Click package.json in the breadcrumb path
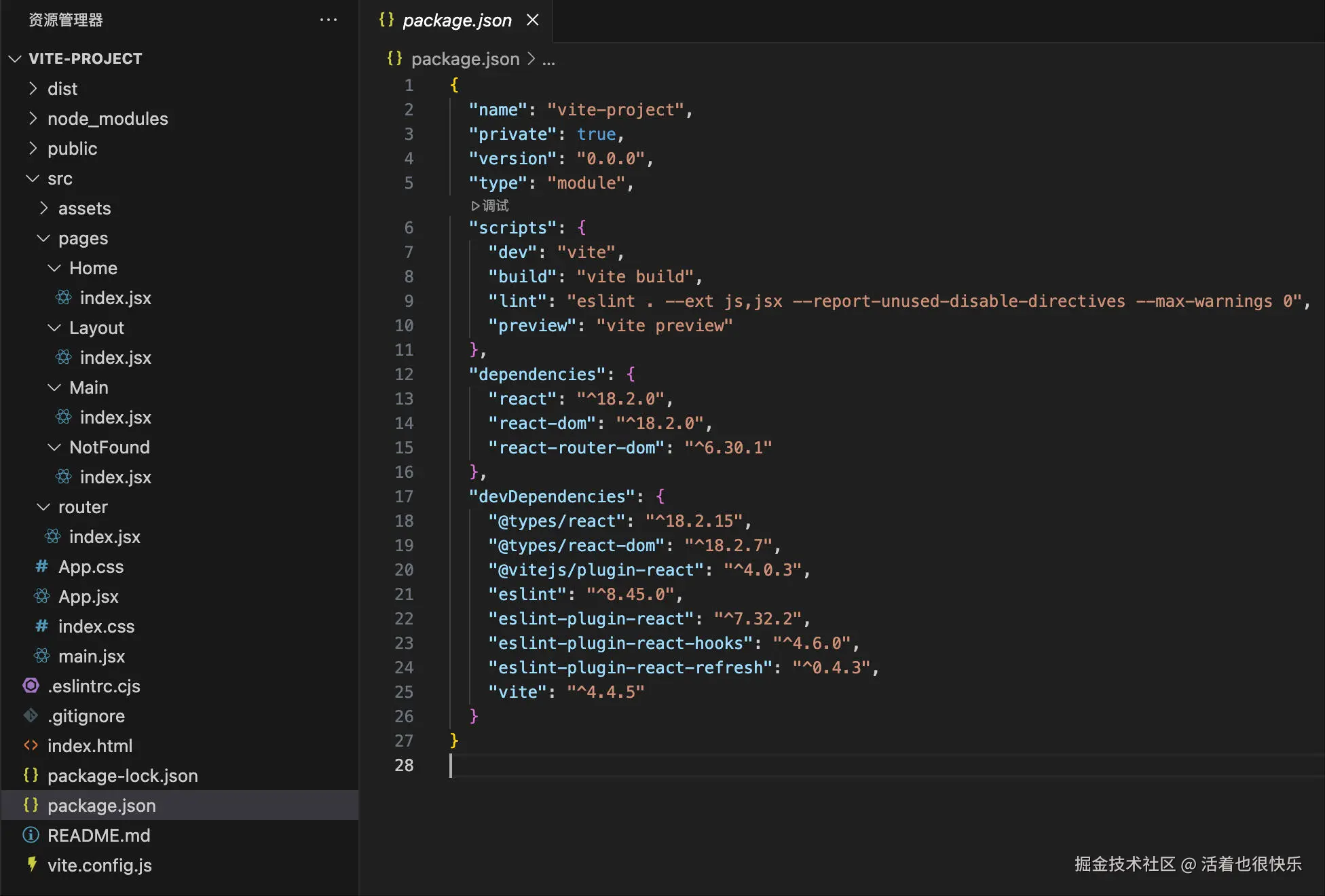The image size is (1325, 896). point(465,59)
